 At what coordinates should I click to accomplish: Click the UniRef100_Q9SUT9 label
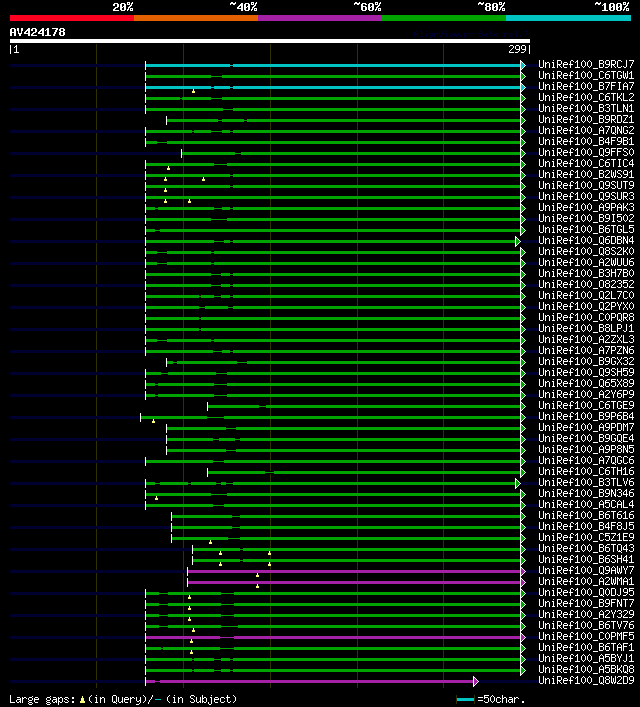point(586,185)
